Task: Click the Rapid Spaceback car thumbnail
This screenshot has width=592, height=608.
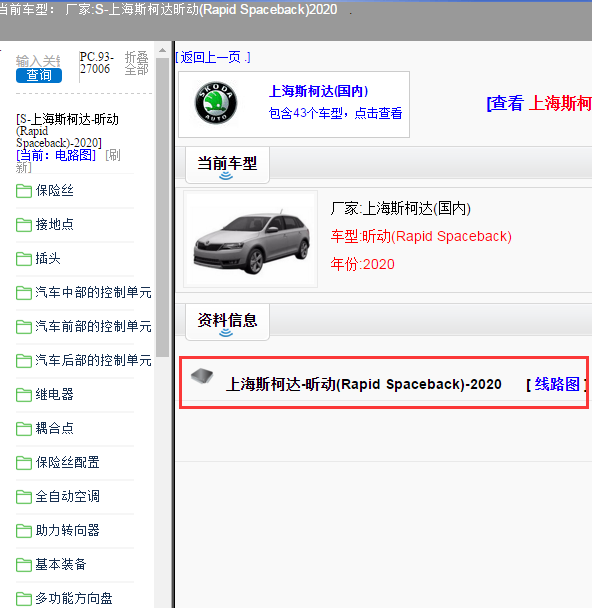Action: click(x=250, y=239)
